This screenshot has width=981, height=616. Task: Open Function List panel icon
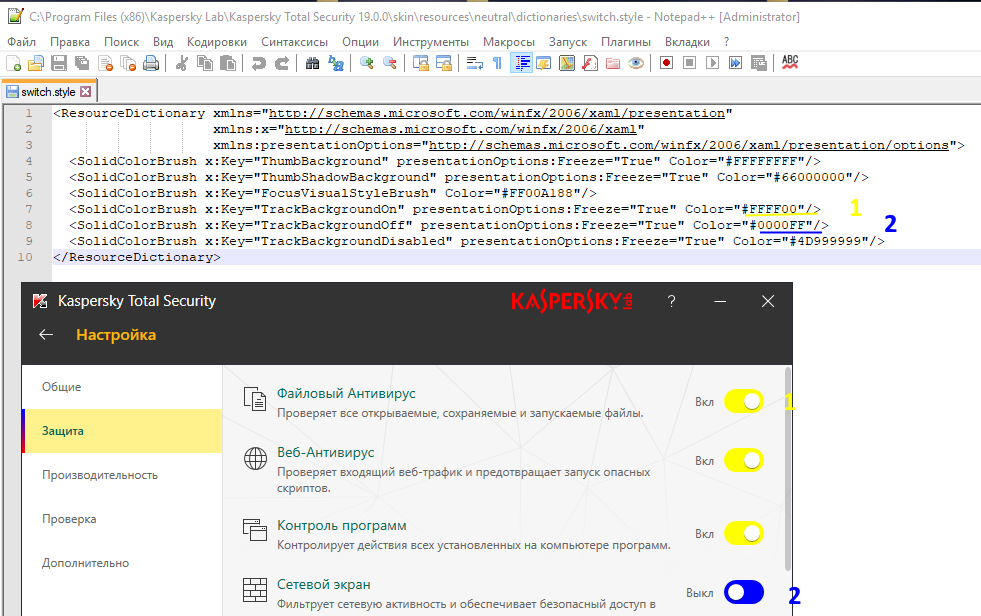590,63
